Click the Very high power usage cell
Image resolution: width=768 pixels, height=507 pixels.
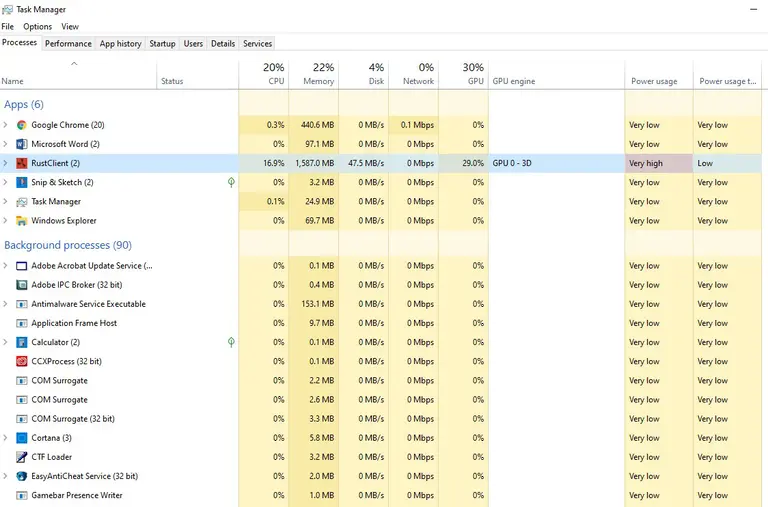659,163
